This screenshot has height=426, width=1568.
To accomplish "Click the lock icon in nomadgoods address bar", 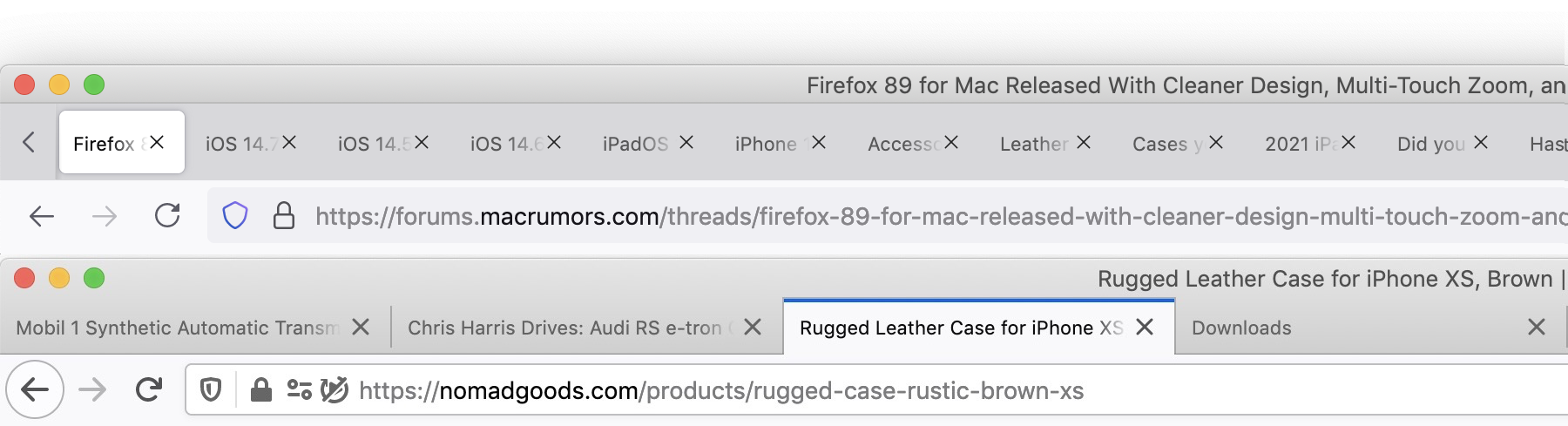I will pos(260,389).
